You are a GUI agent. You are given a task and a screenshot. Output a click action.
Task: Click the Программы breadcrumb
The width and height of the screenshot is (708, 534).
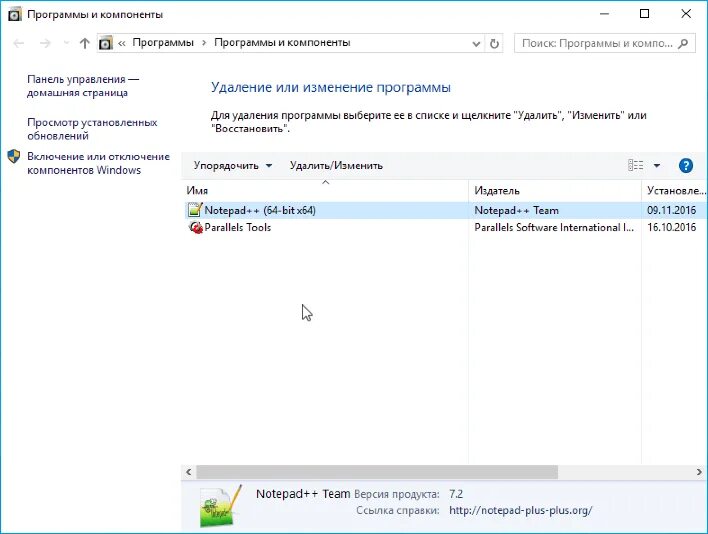click(163, 43)
